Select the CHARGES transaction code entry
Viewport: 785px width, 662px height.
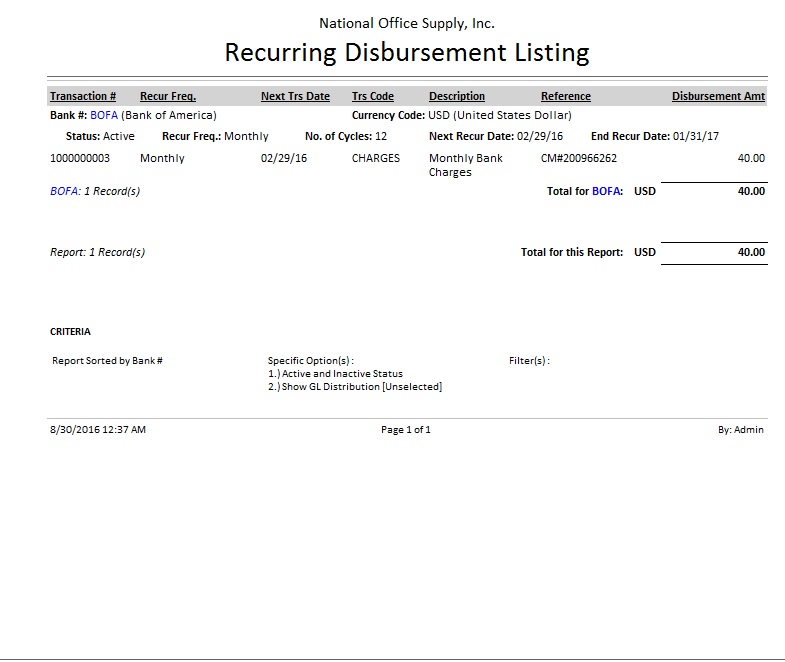376,158
